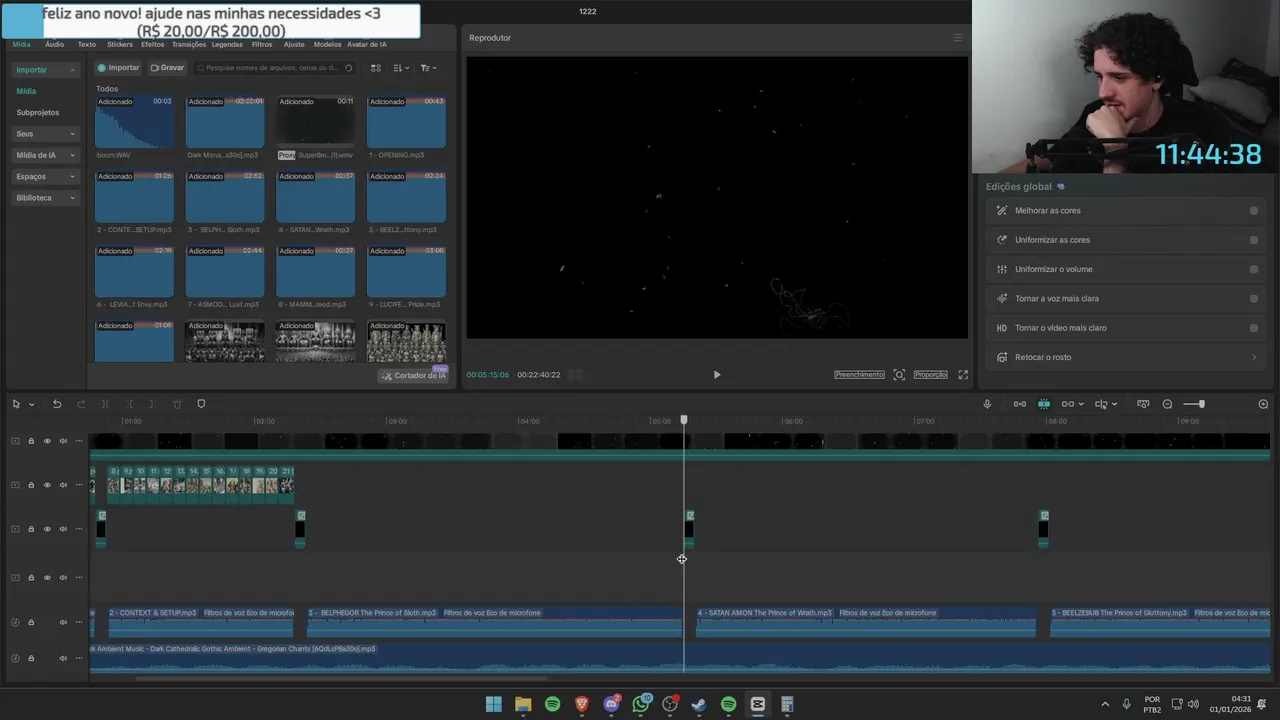Mute the third video track
This screenshot has width=1280, height=720.
(63, 529)
